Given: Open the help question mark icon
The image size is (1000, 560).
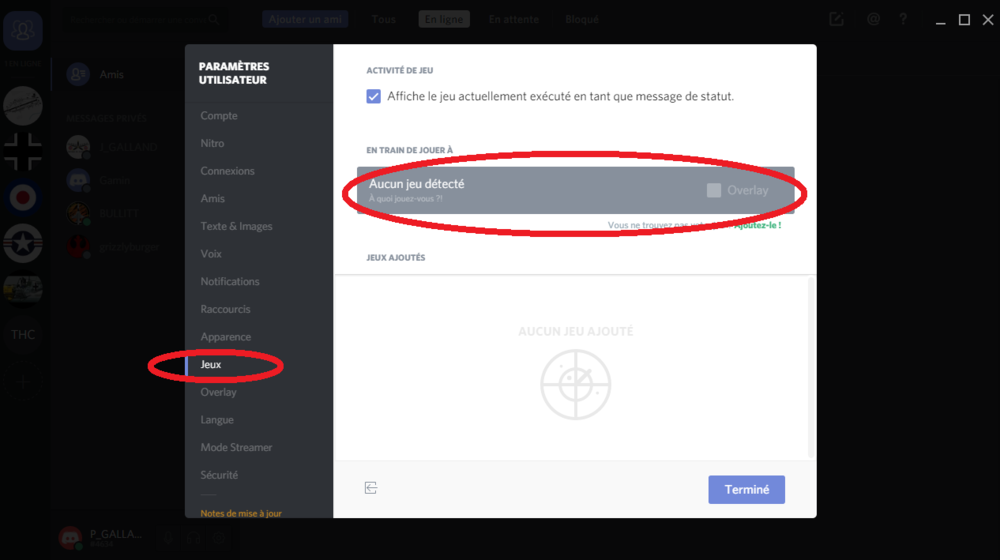Looking at the screenshot, I should click(x=903, y=19).
